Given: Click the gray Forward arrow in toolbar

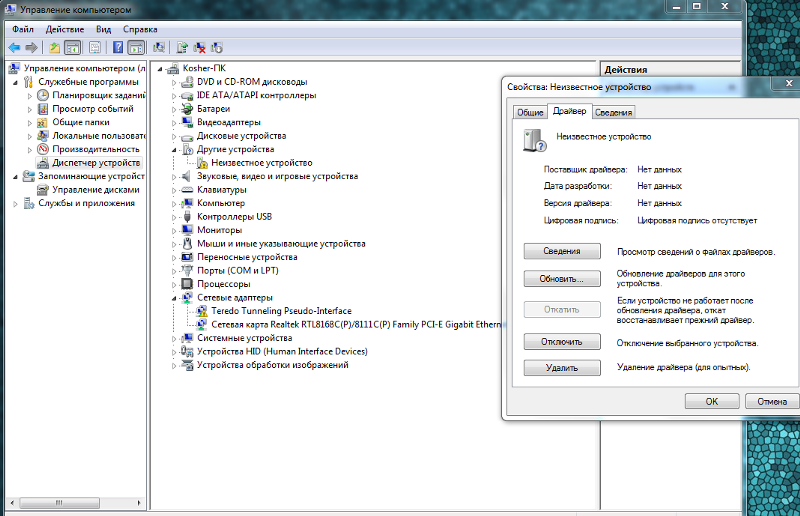Looking at the screenshot, I should pyautogui.click(x=31, y=48).
